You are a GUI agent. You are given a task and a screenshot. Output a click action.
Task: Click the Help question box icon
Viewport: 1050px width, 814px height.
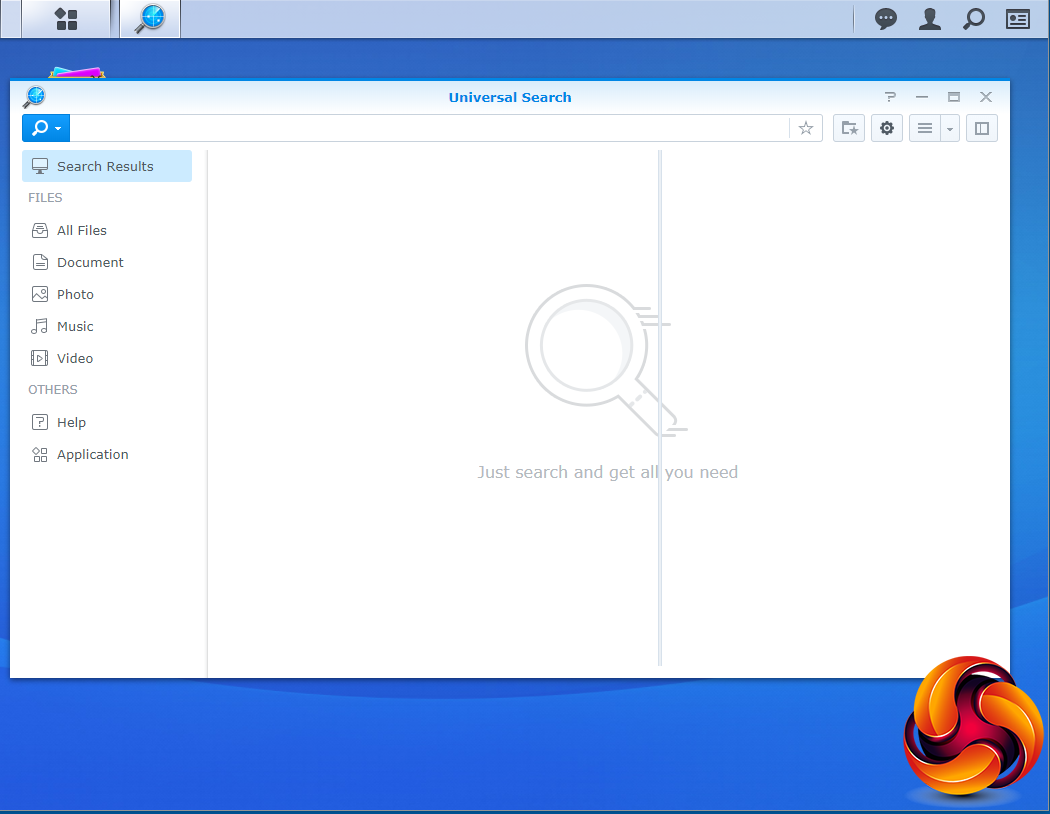click(x=40, y=422)
